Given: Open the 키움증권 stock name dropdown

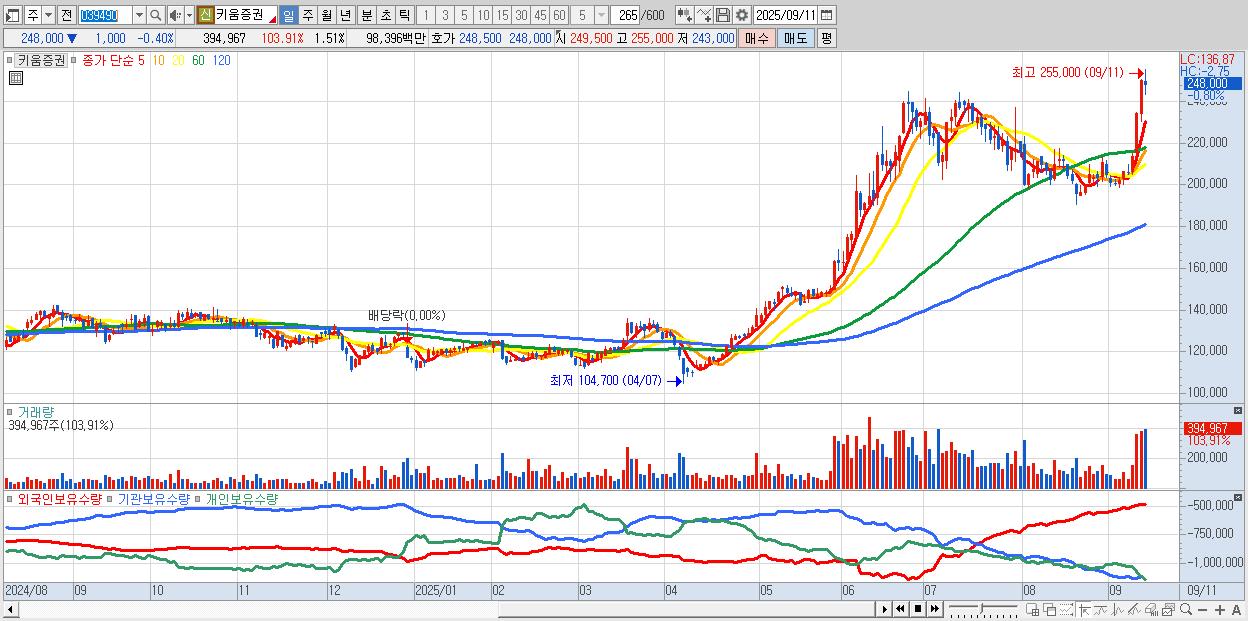Looking at the screenshot, I should click(273, 20).
